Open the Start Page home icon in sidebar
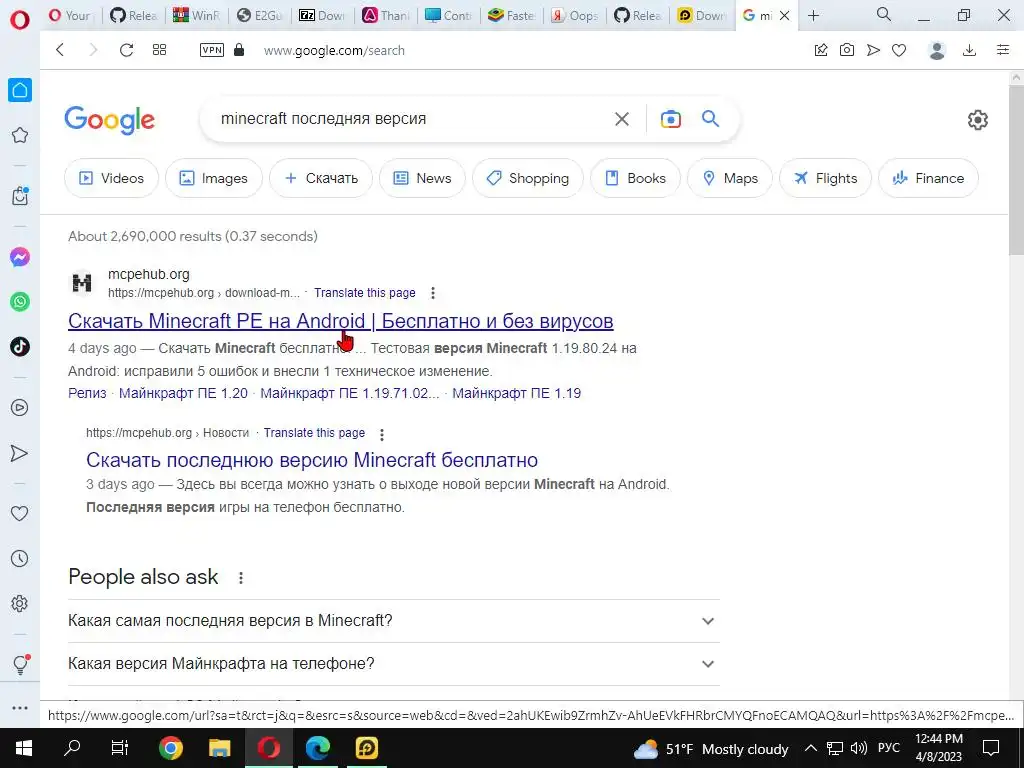The height and width of the screenshot is (768, 1024). [20, 90]
